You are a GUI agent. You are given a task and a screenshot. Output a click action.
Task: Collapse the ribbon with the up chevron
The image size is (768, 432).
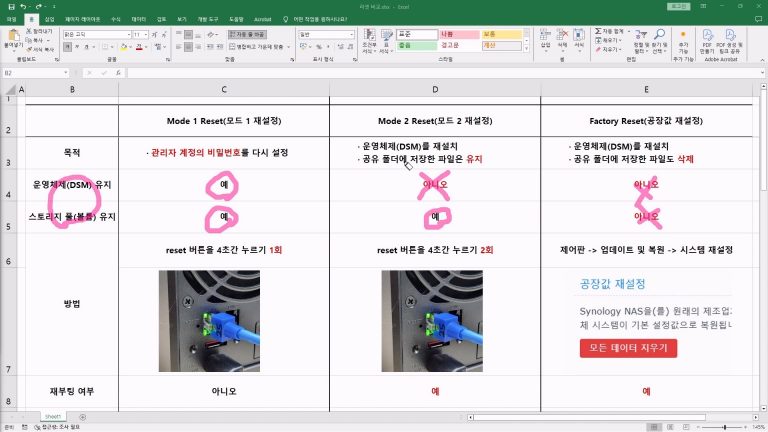(763, 59)
